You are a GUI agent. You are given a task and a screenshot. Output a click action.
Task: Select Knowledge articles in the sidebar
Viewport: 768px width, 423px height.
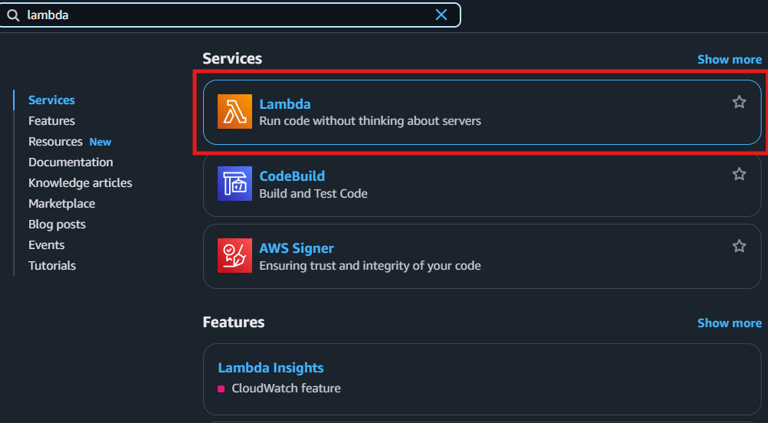pyautogui.click(x=80, y=183)
